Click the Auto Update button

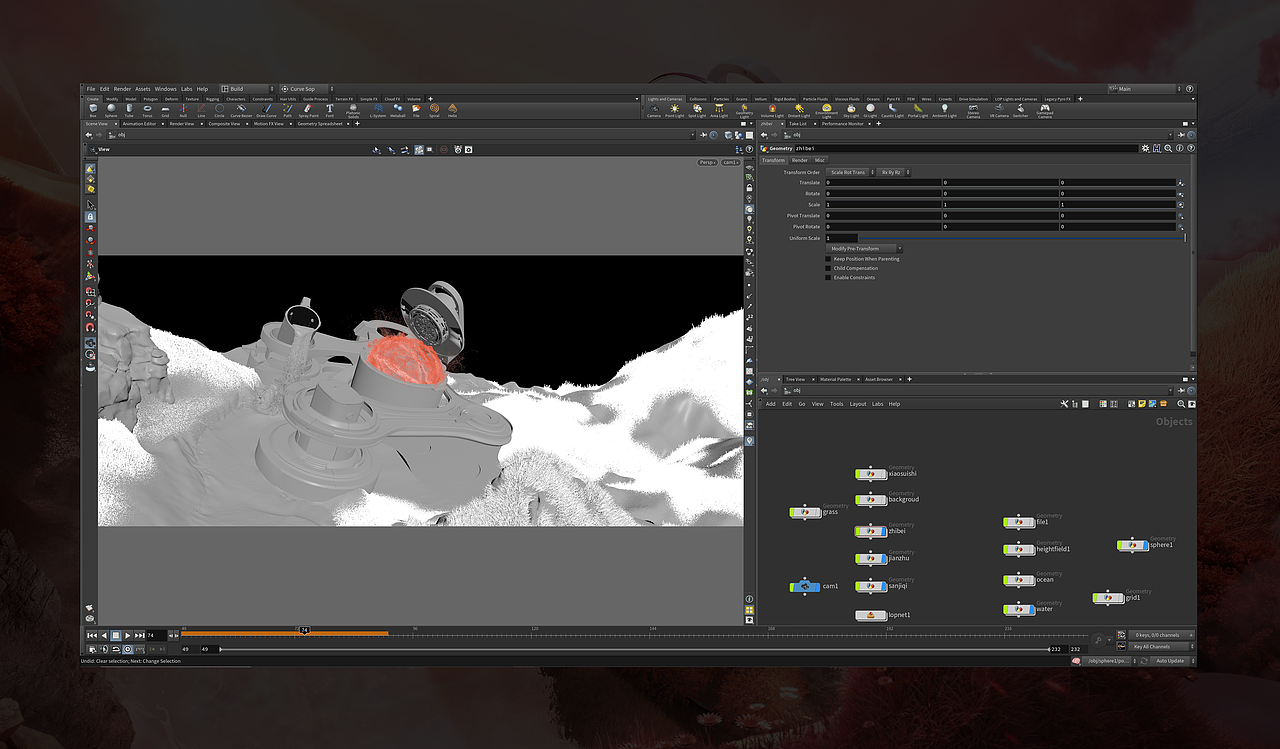1169,661
